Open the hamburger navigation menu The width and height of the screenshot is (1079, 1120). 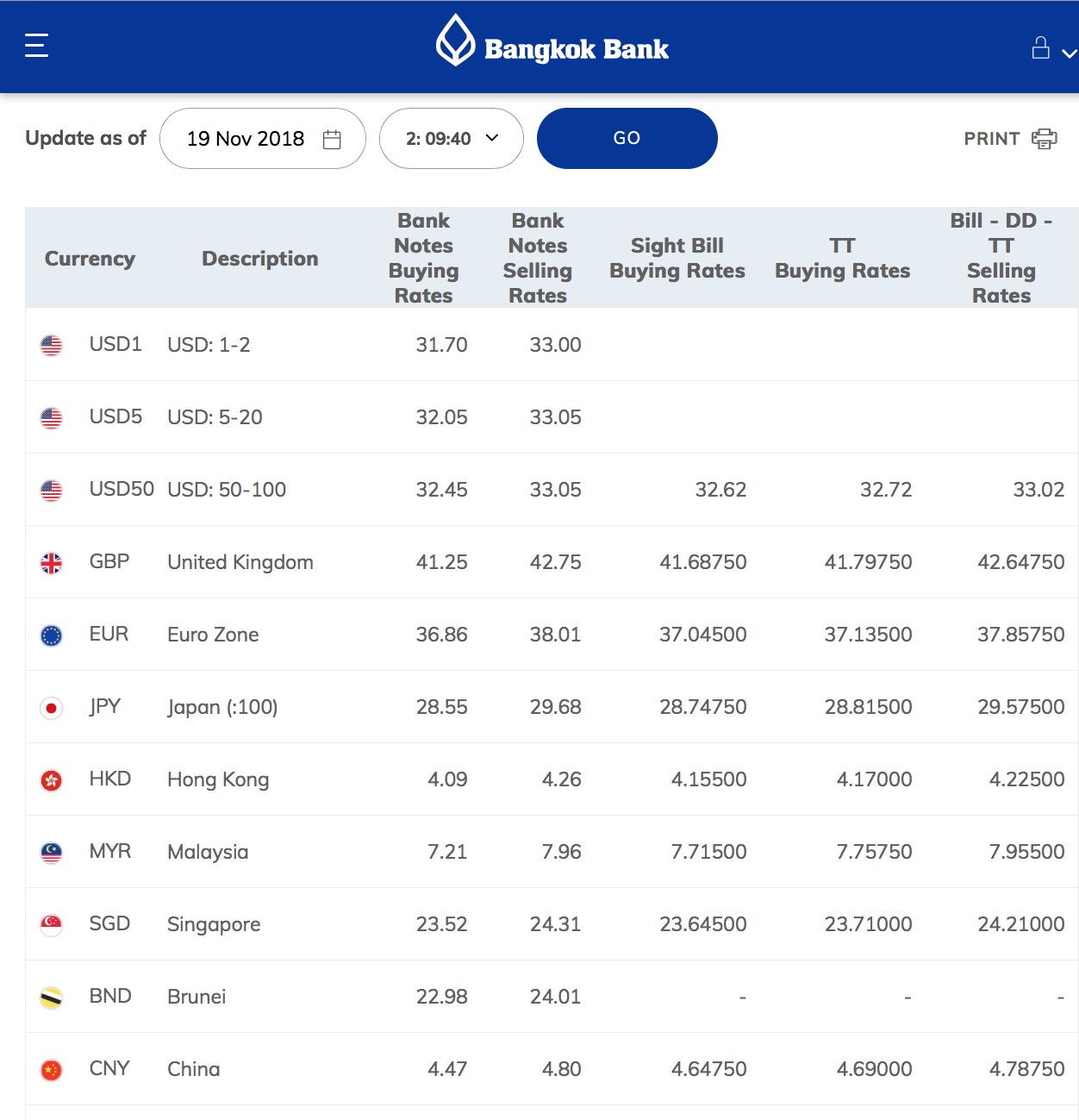(x=36, y=45)
